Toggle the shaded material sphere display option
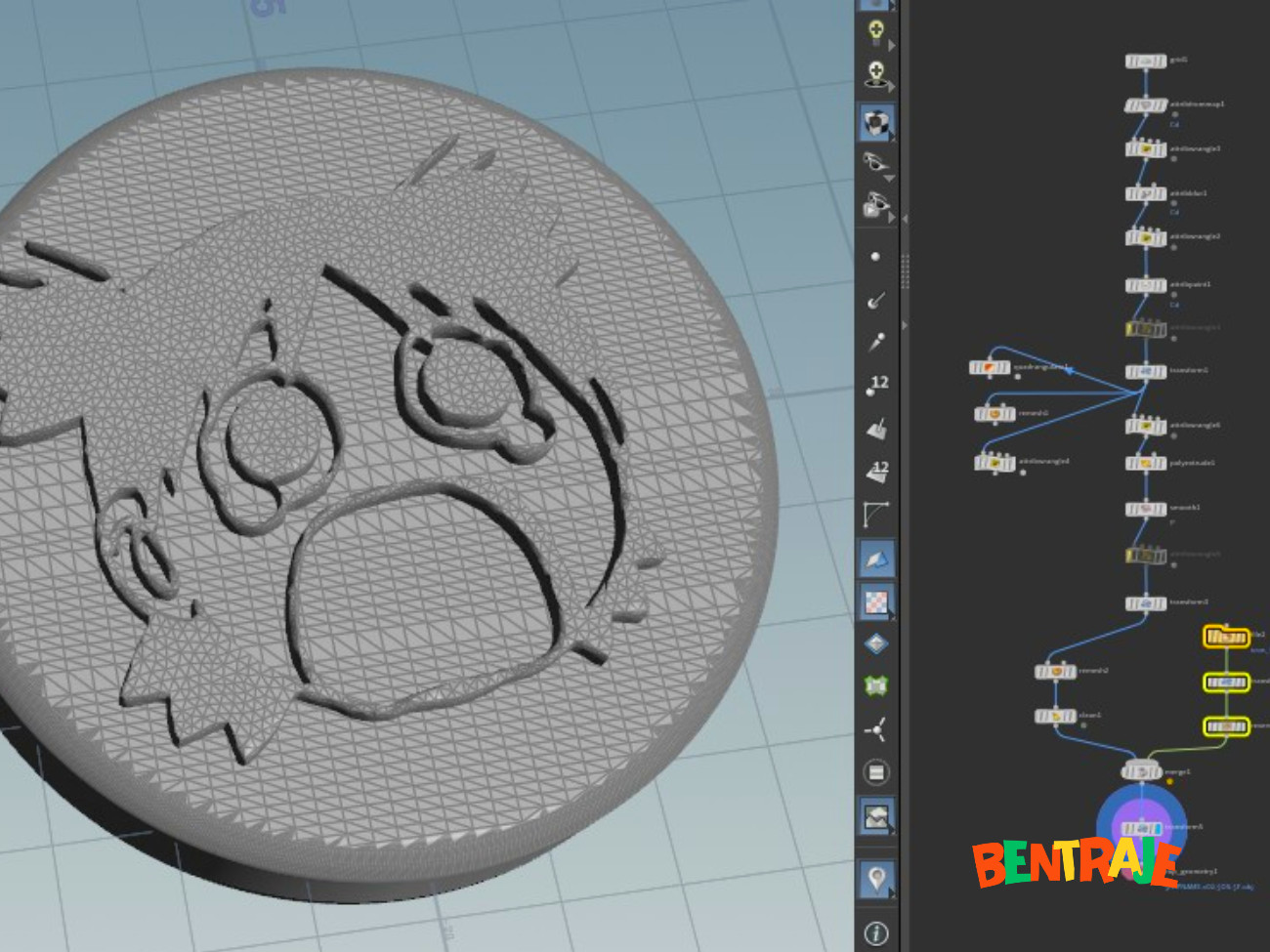Screen dimensions: 1270x952 point(876,122)
